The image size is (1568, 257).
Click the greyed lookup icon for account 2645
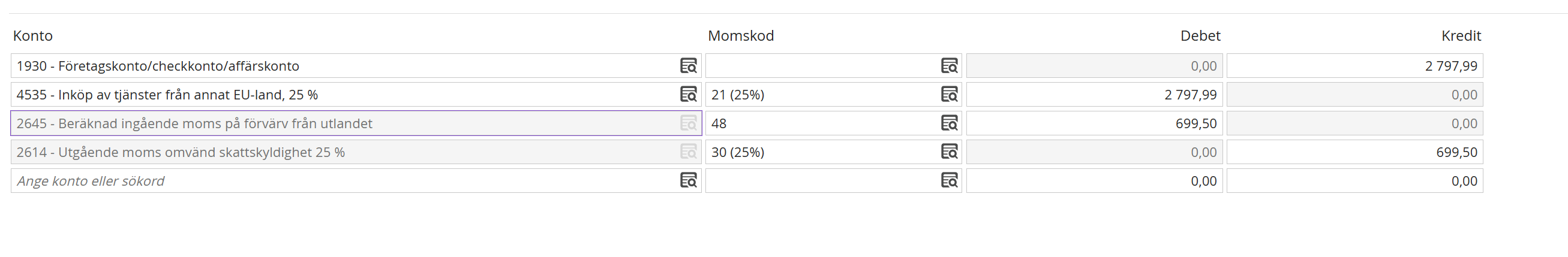pos(688,123)
